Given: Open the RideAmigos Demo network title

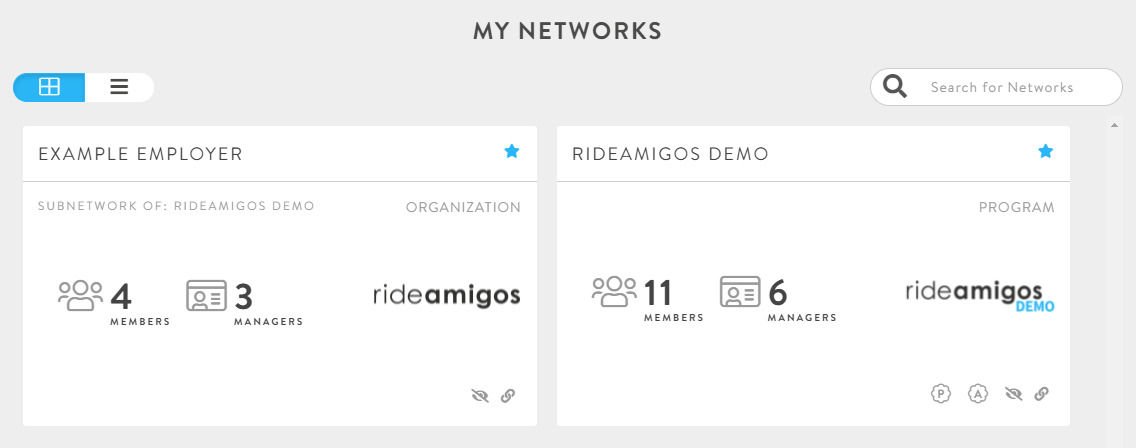Looking at the screenshot, I should 670,154.
